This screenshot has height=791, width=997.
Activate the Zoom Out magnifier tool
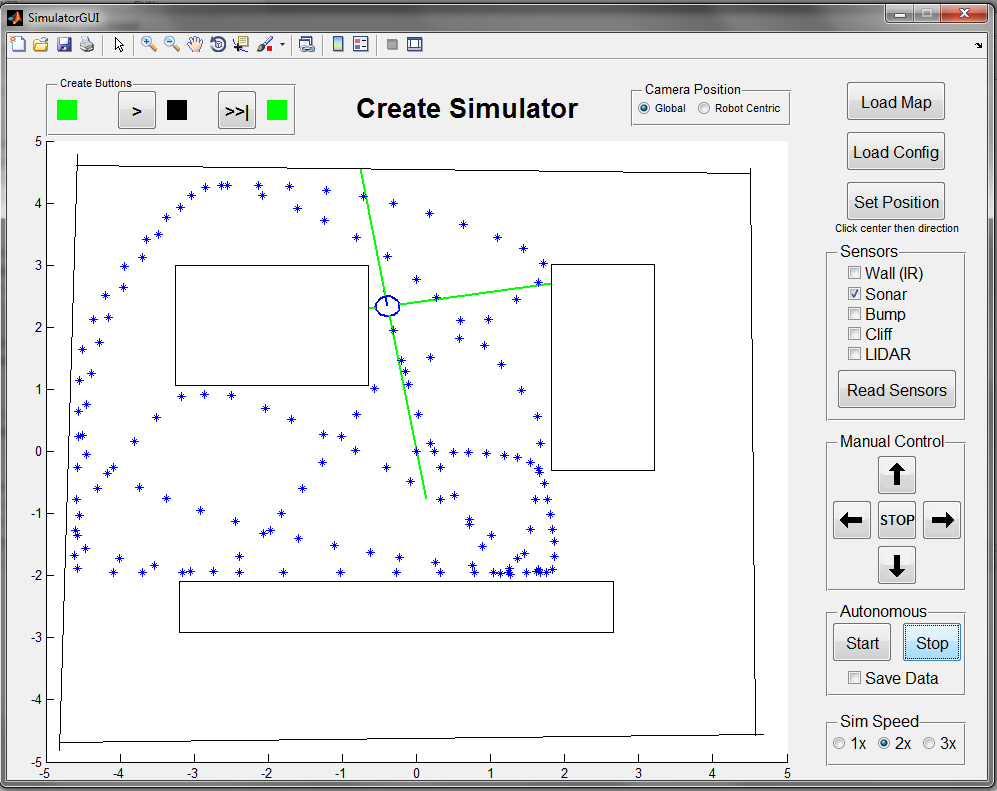pos(172,44)
